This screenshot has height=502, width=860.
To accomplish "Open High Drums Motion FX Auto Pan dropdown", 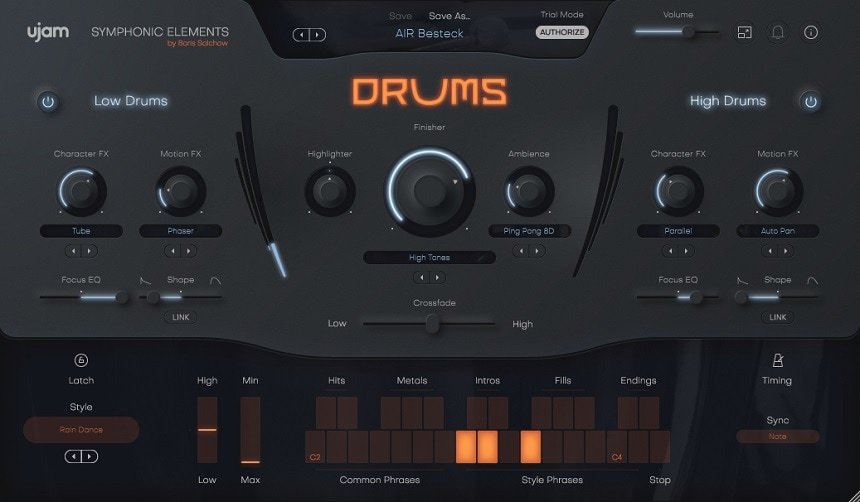I will (x=778, y=231).
